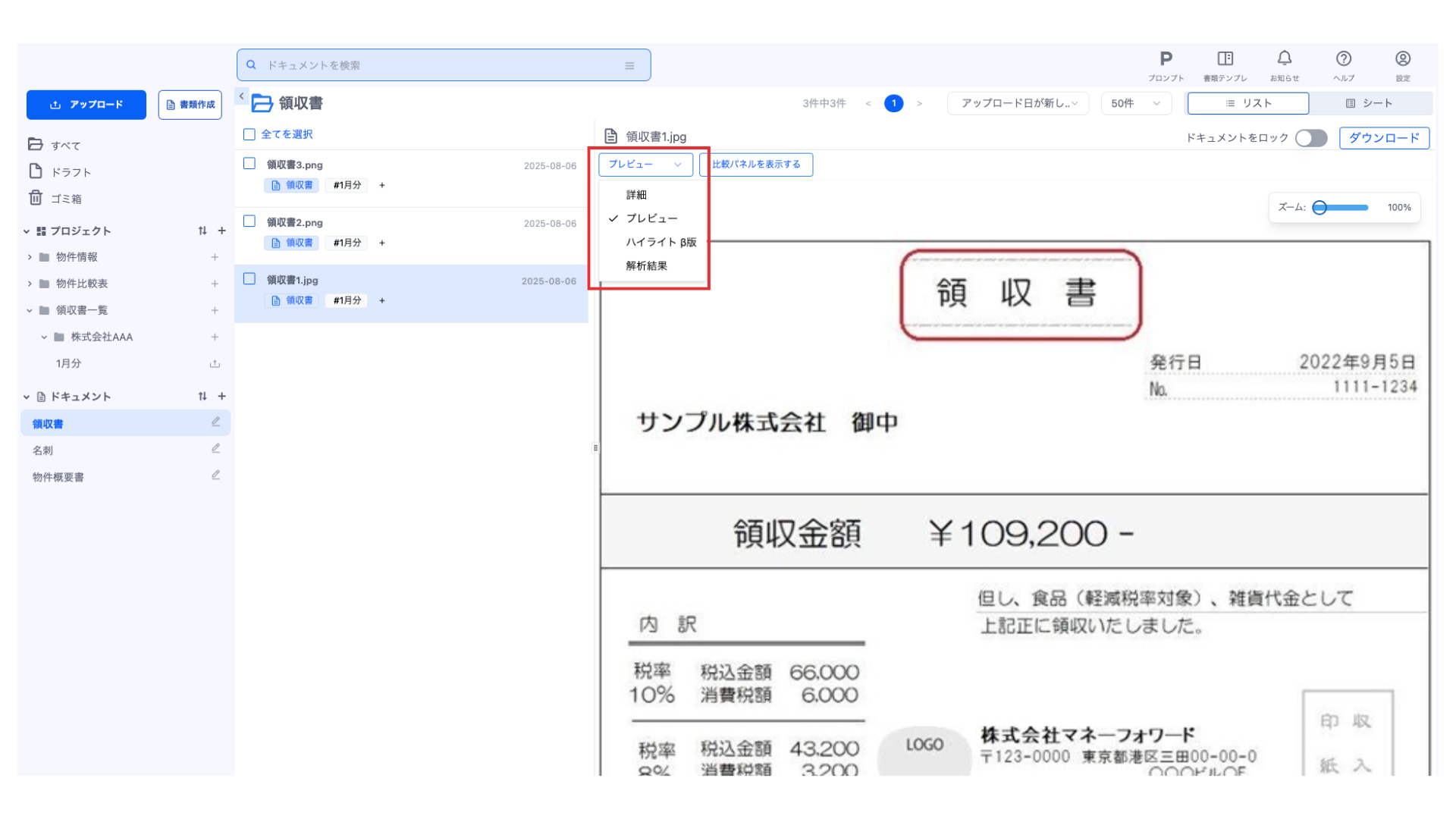Click the ズーム slider handle
1456x819 pixels.
tap(1319, 208)
